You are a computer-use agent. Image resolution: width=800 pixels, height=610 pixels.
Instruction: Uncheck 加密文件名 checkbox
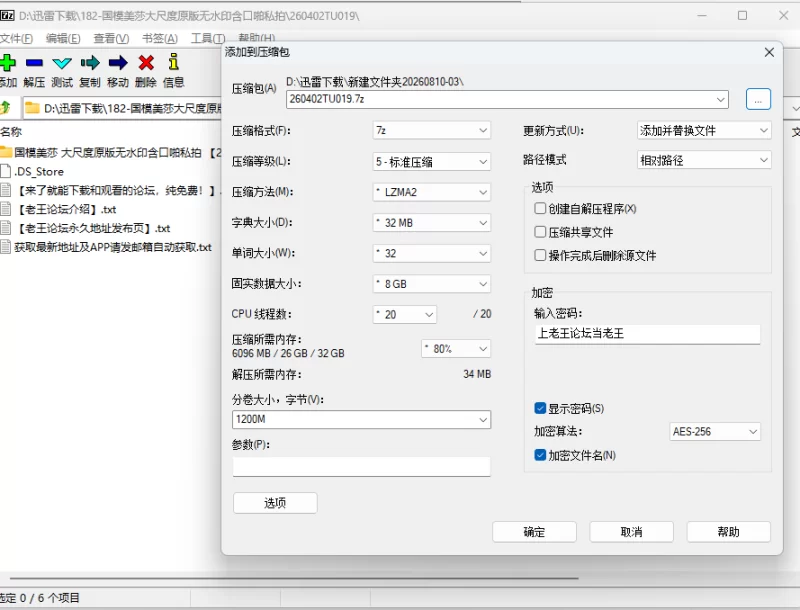click(540, 454)
